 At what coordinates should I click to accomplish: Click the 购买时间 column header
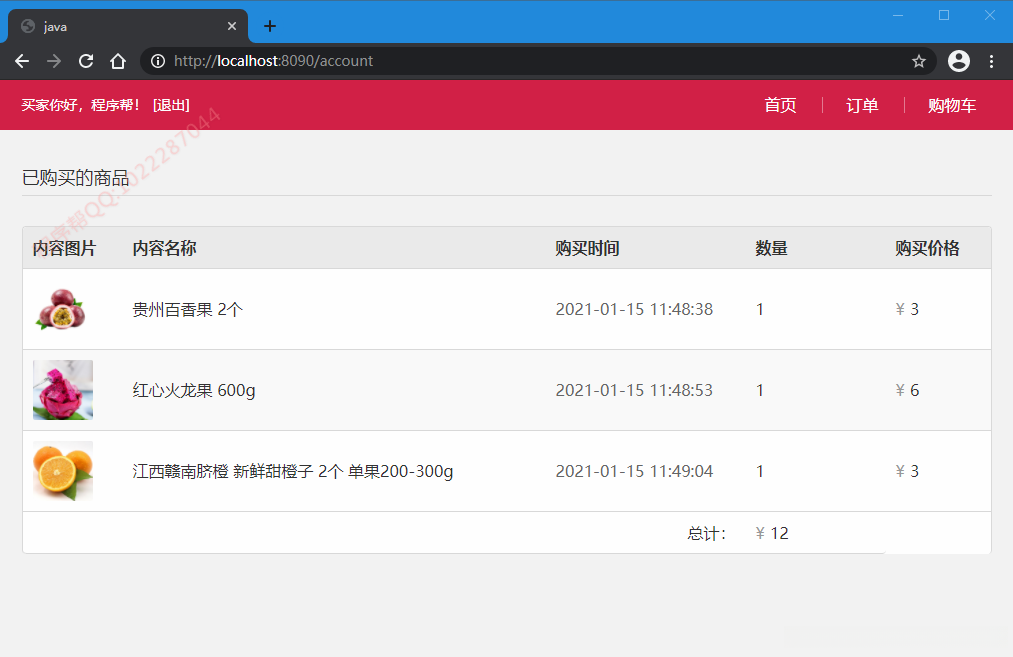[x=587, y=248]
